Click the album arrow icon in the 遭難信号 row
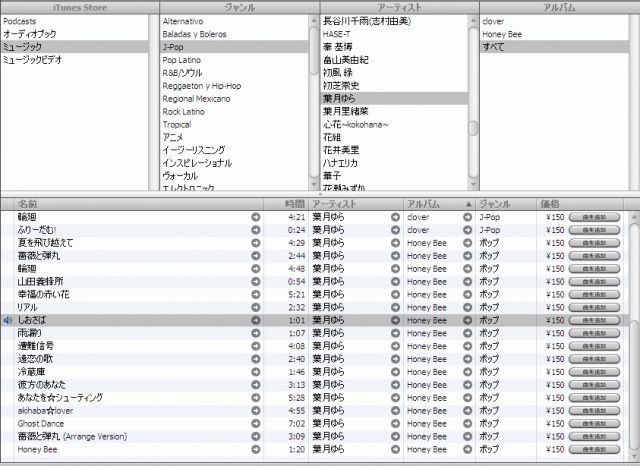Image resolution: width=640 pixels, height=466 pixels. pos(467,346)
